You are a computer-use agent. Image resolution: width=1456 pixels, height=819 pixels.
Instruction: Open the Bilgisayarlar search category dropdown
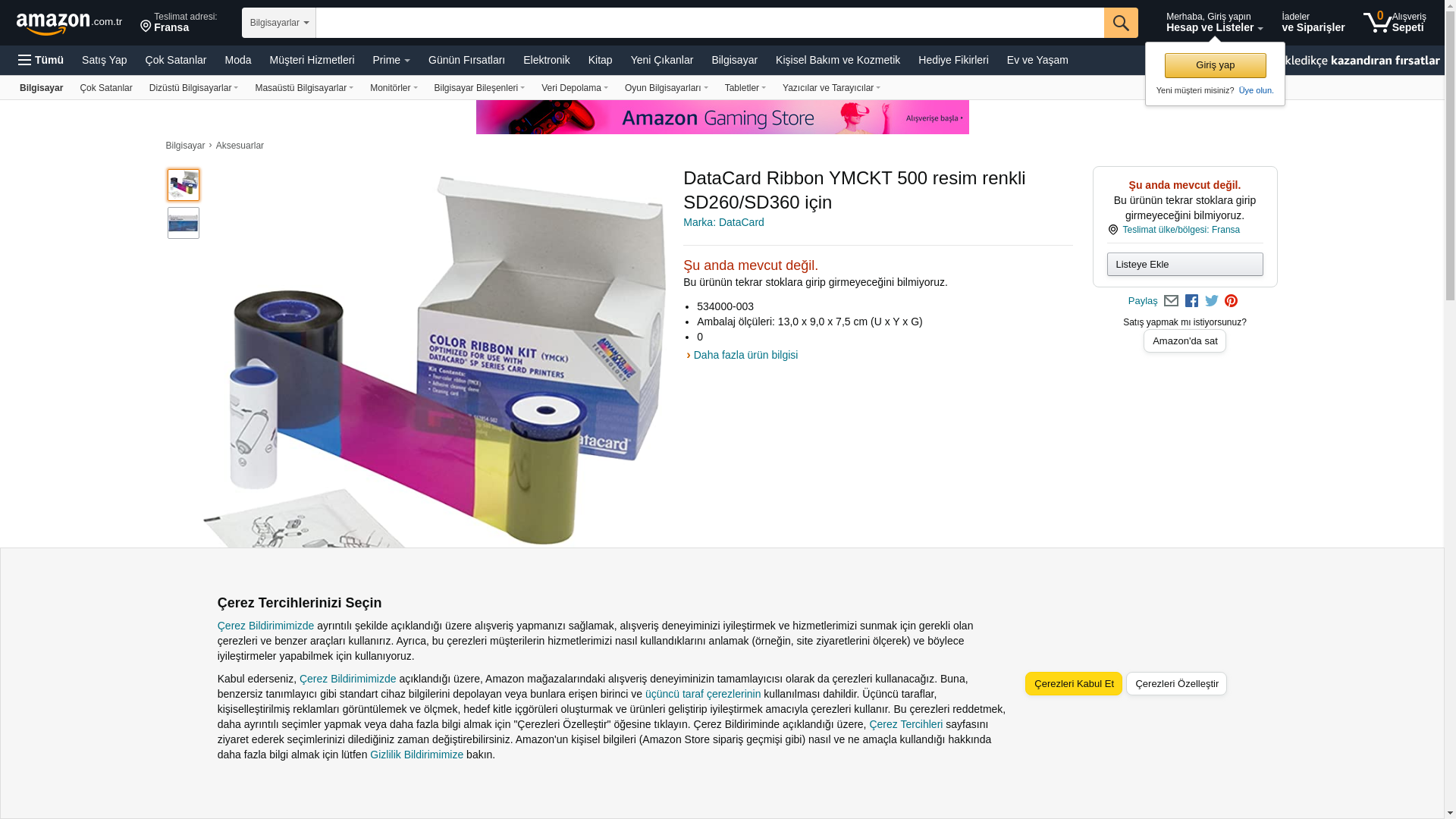[279, 23]
